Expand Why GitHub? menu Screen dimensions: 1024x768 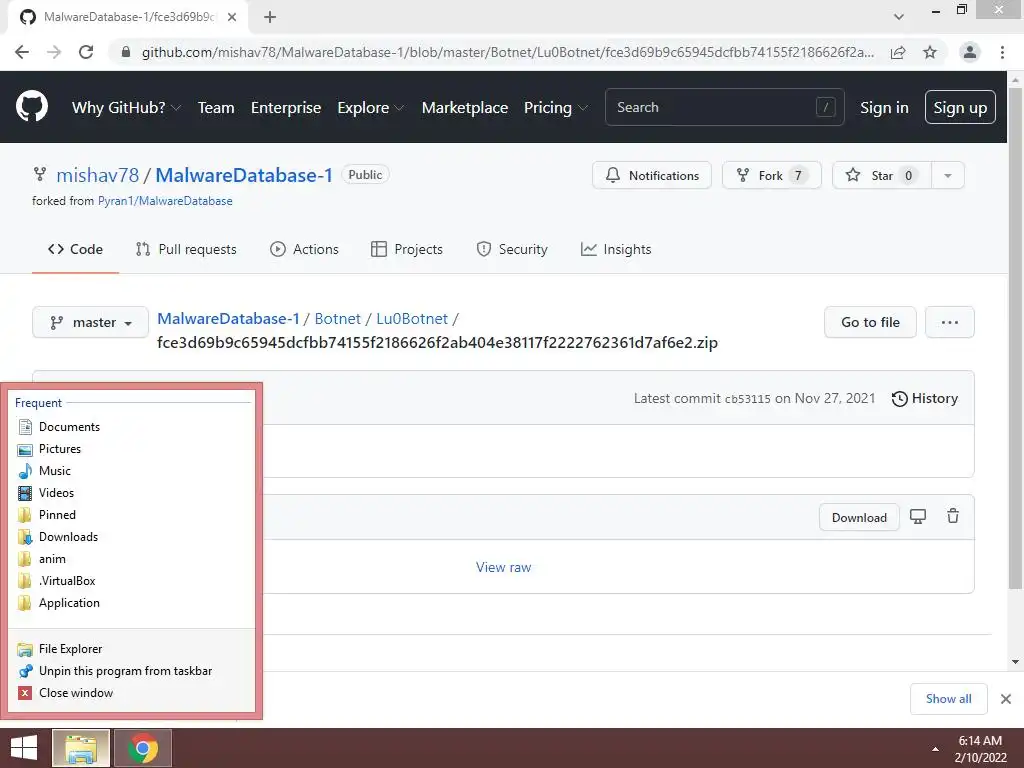coord(126,108)
